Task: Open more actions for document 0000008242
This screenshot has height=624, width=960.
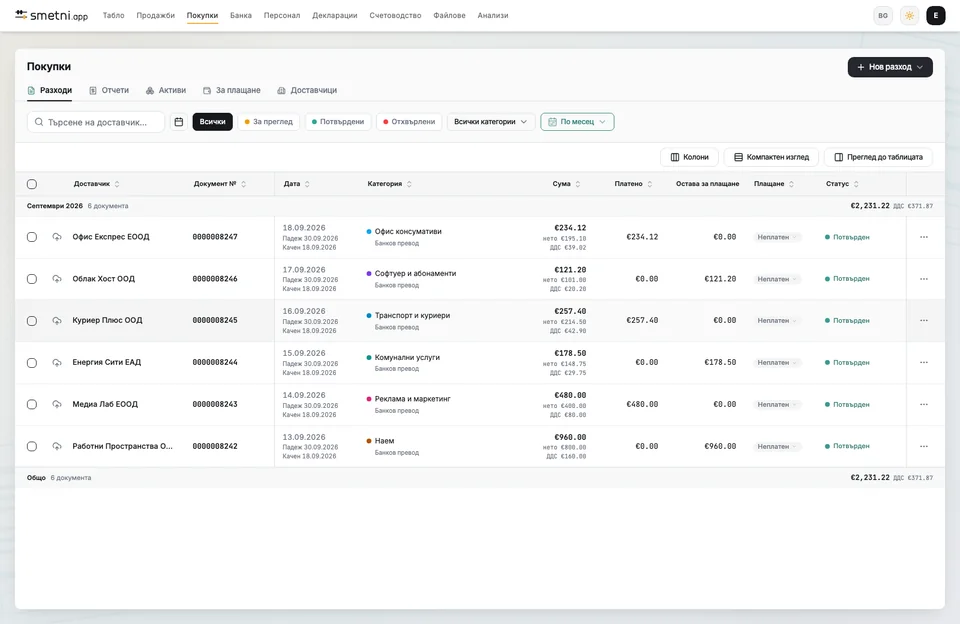Action: pyautogui.click(x=924, y=446)
